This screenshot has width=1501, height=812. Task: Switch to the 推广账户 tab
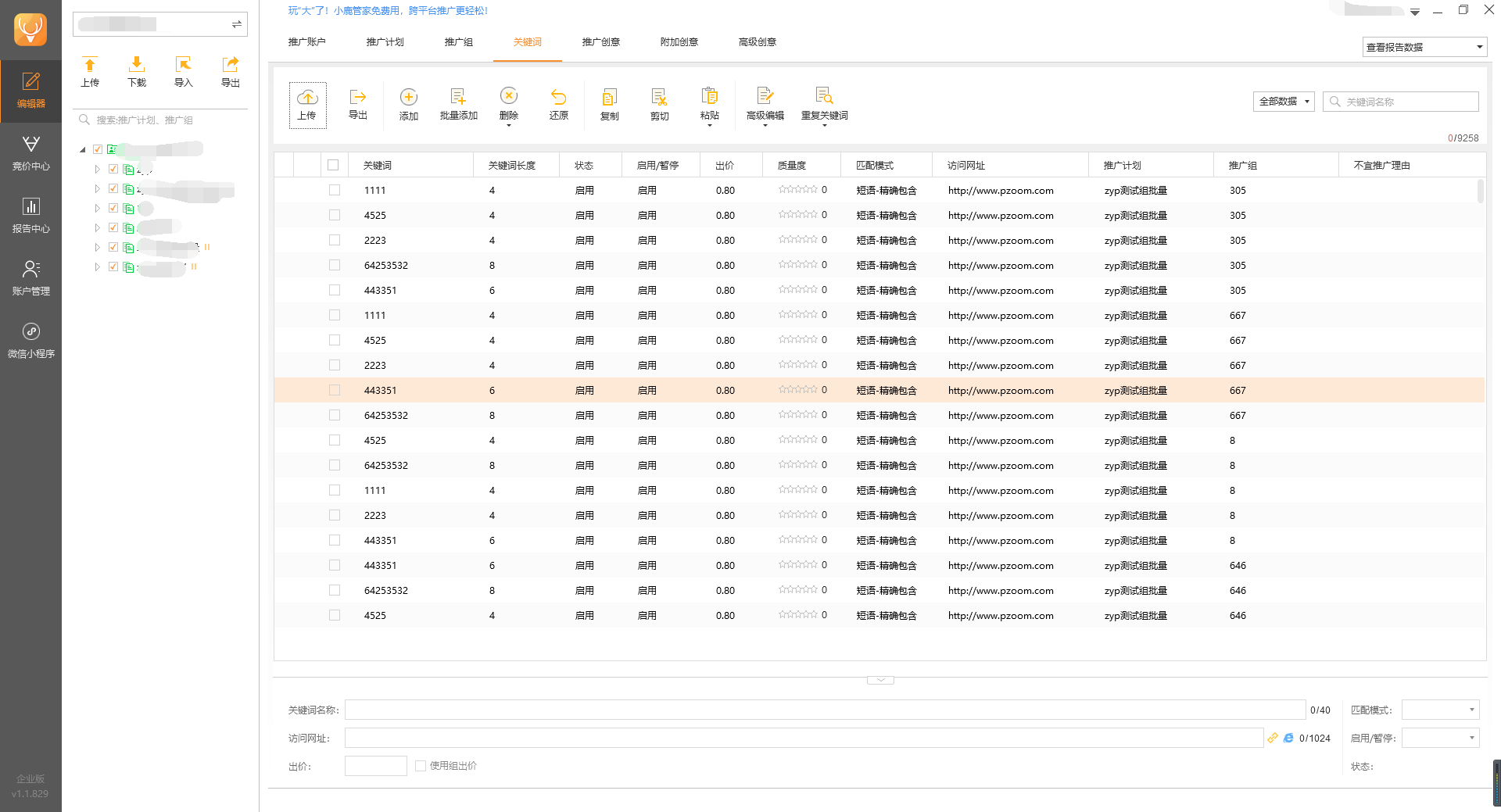307,42
